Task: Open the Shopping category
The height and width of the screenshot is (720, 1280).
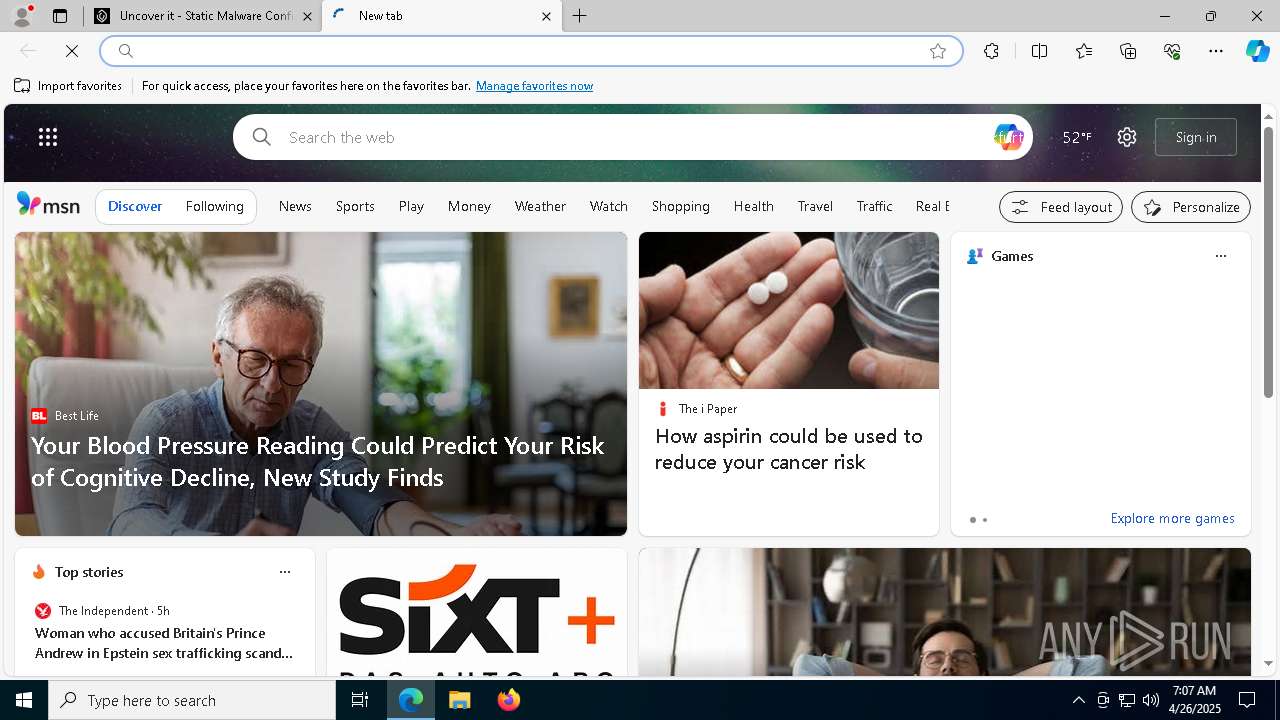Action: (x=680, y=206)
